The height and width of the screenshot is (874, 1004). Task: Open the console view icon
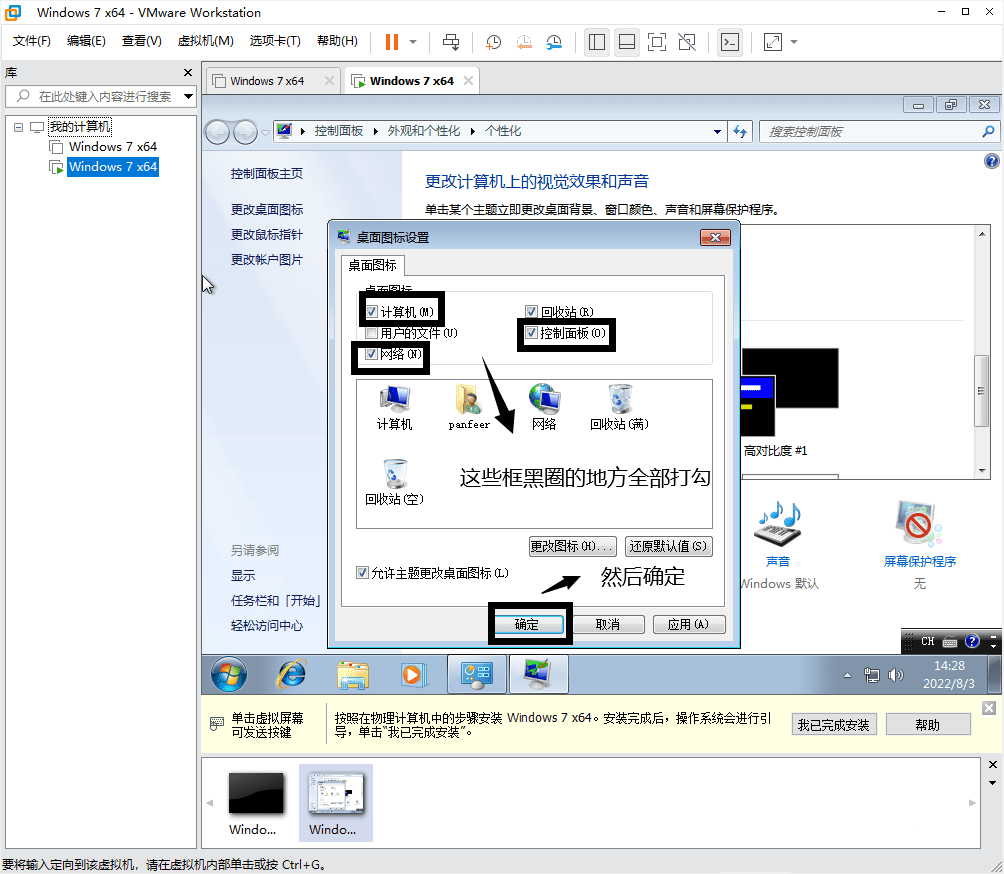pyautogui.click(x=730, y=42)
